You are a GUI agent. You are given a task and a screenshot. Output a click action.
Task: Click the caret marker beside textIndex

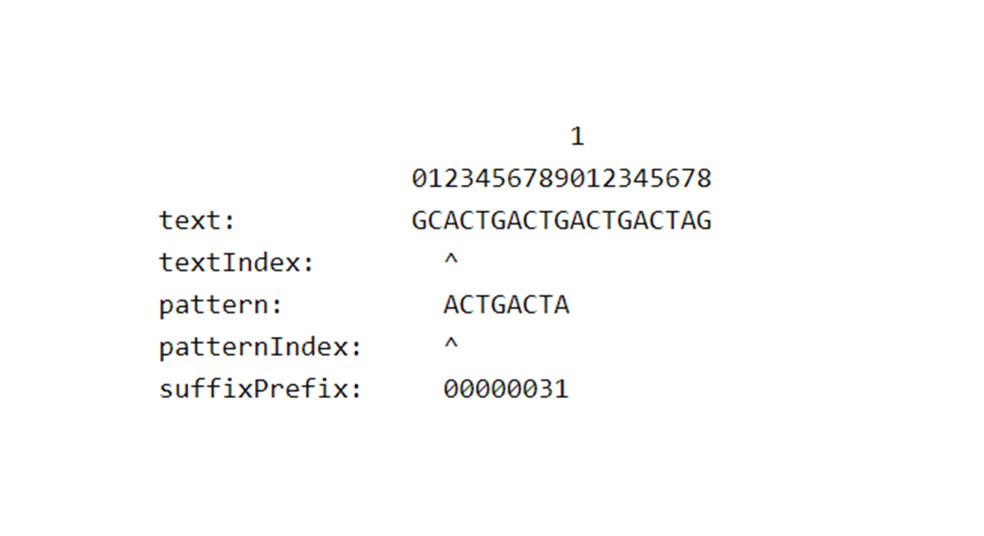451,261
